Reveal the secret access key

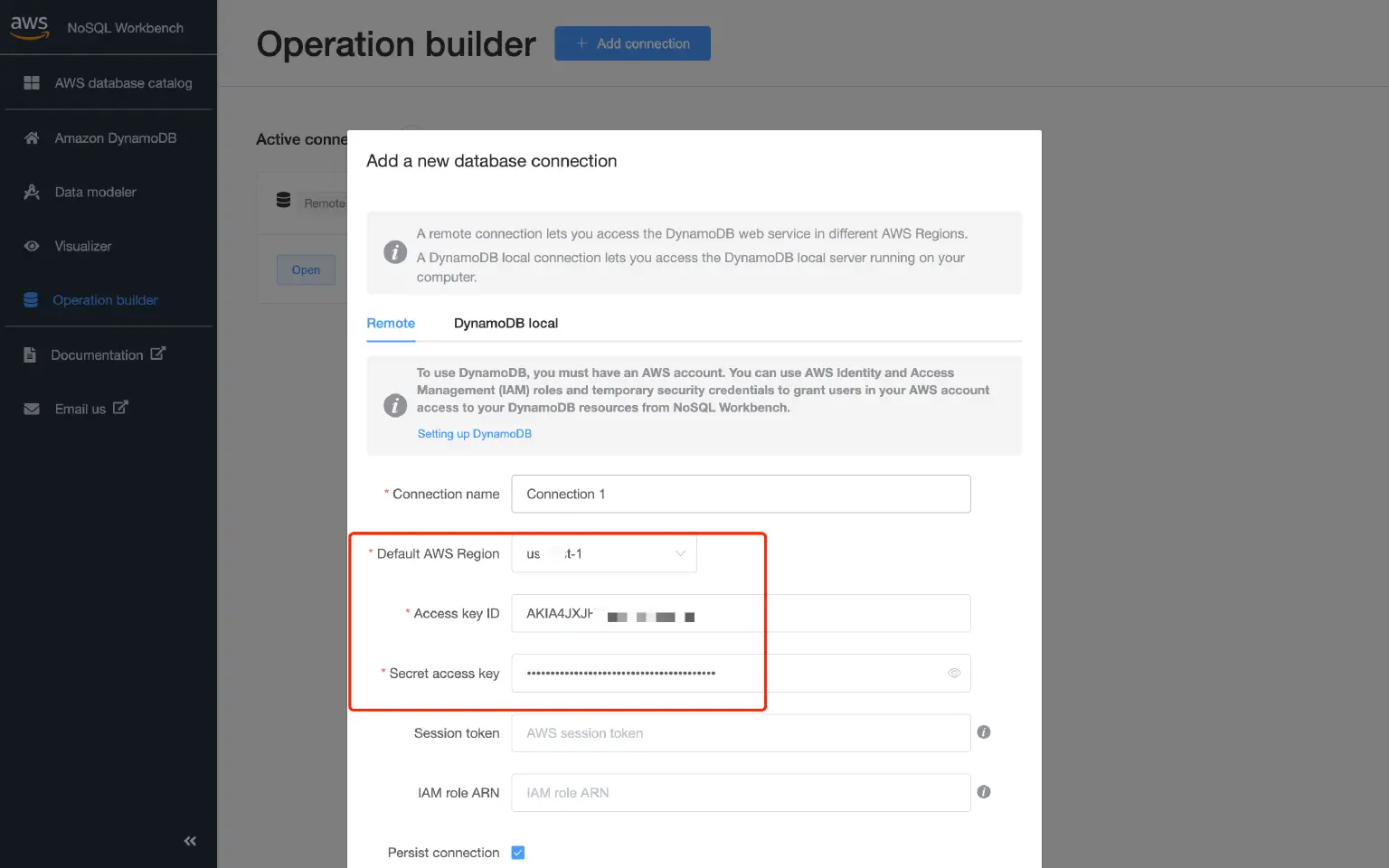(953, 673)
